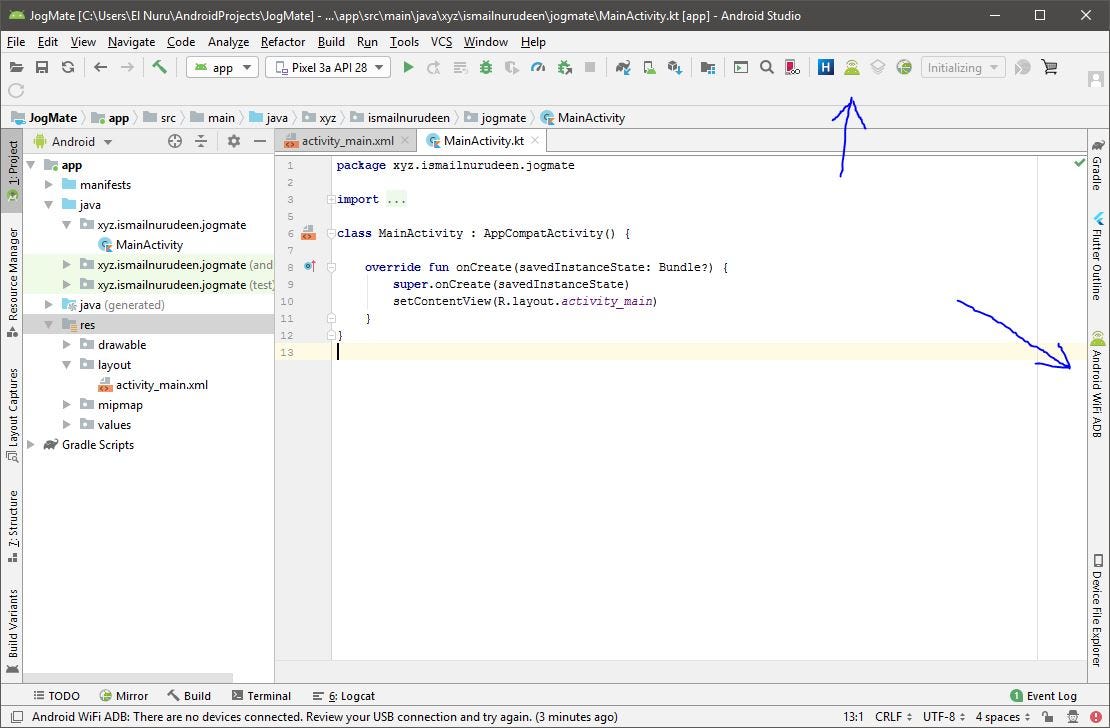Open the Event Log

tap(1043, 695)
